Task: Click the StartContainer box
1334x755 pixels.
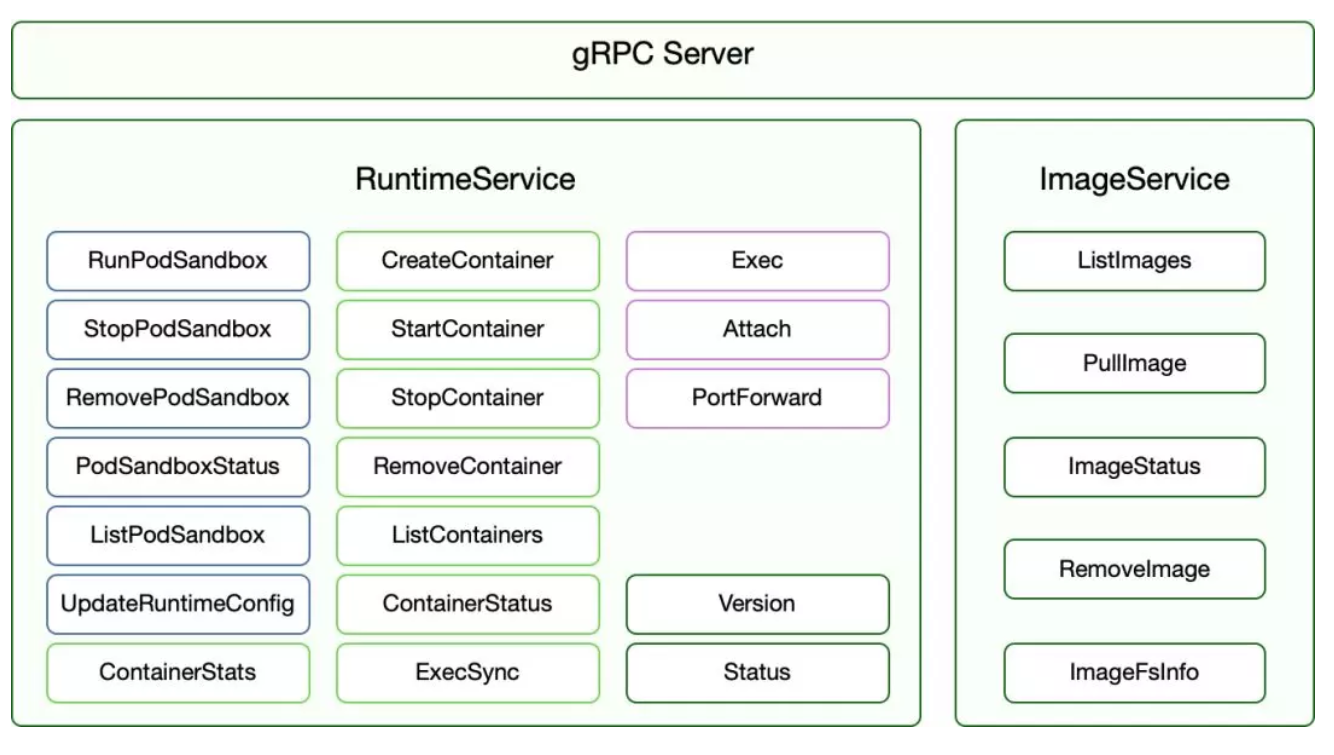Action: pyautogui.click(x=467, y=329)
